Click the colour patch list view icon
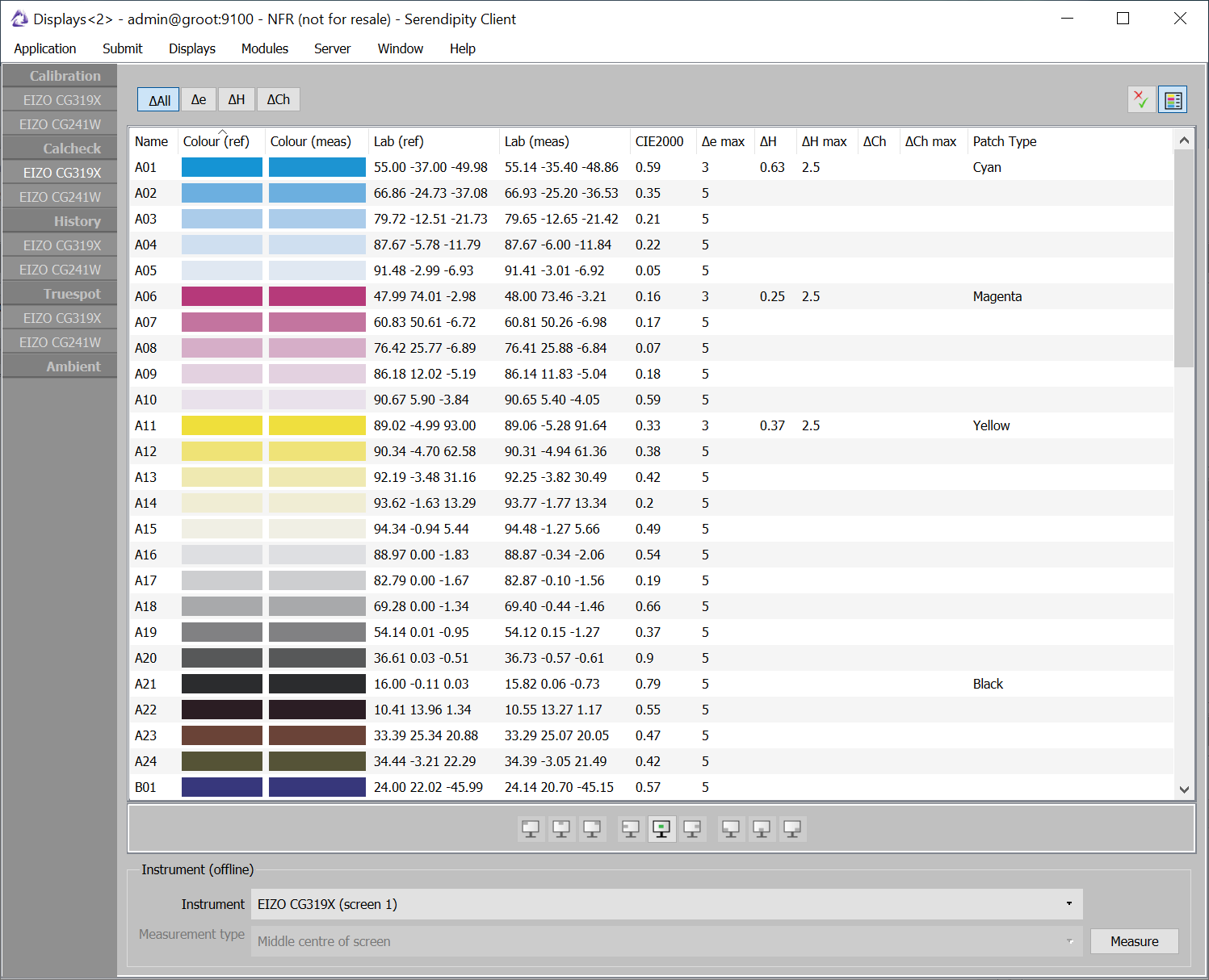 1173,99
